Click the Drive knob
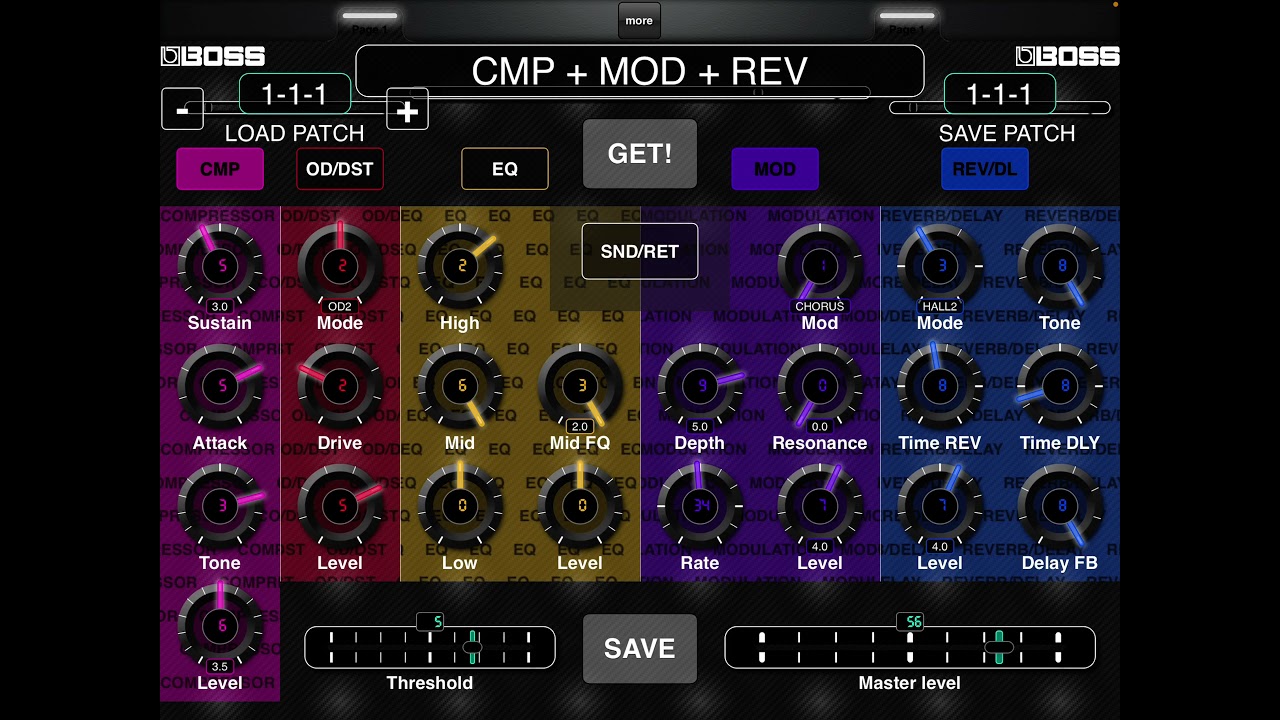 (340, 386)
